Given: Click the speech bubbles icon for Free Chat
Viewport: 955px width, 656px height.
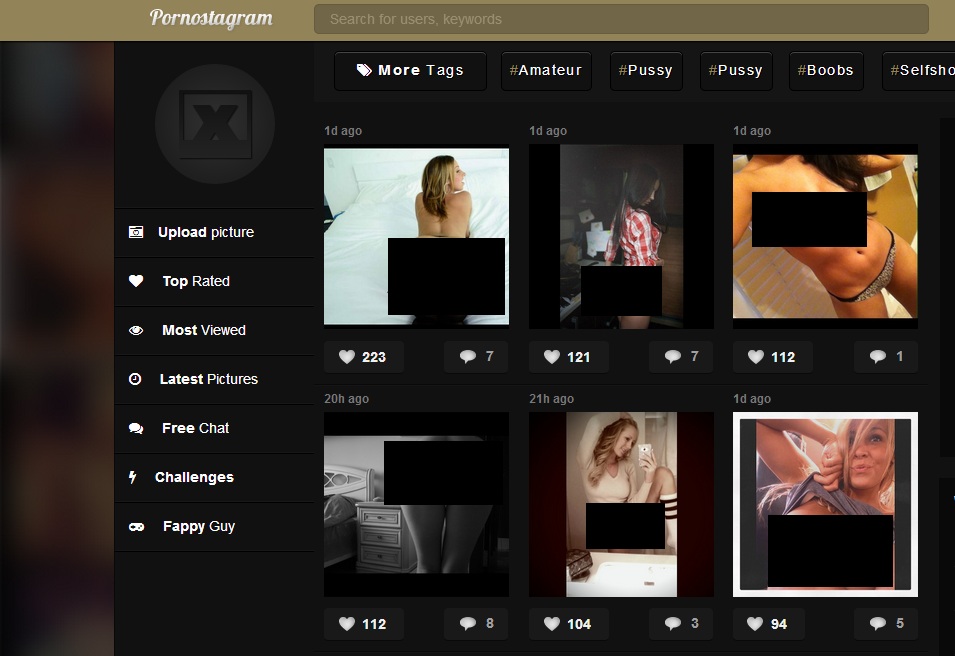Looking at the screenshot, I should tap(136, 428).
